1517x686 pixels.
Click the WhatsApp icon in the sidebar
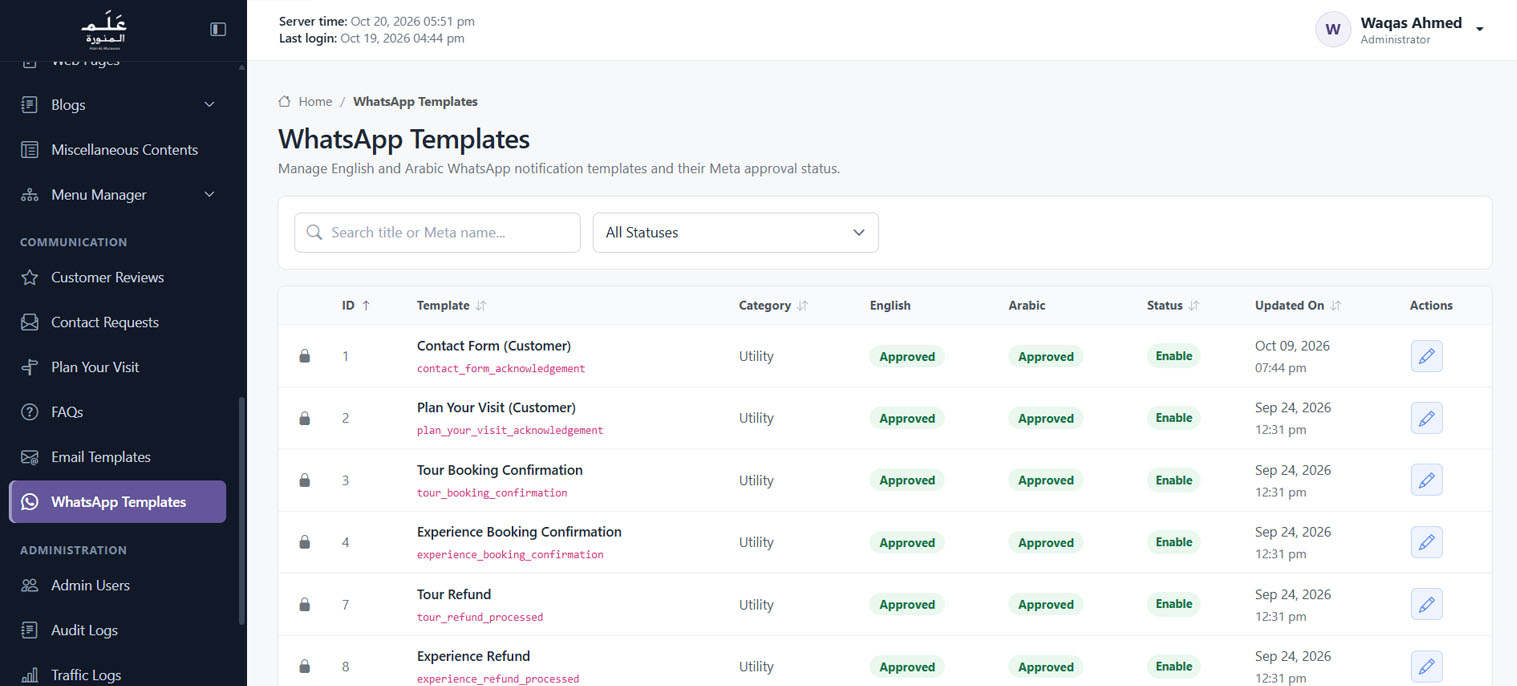click(x=30, y=502)
